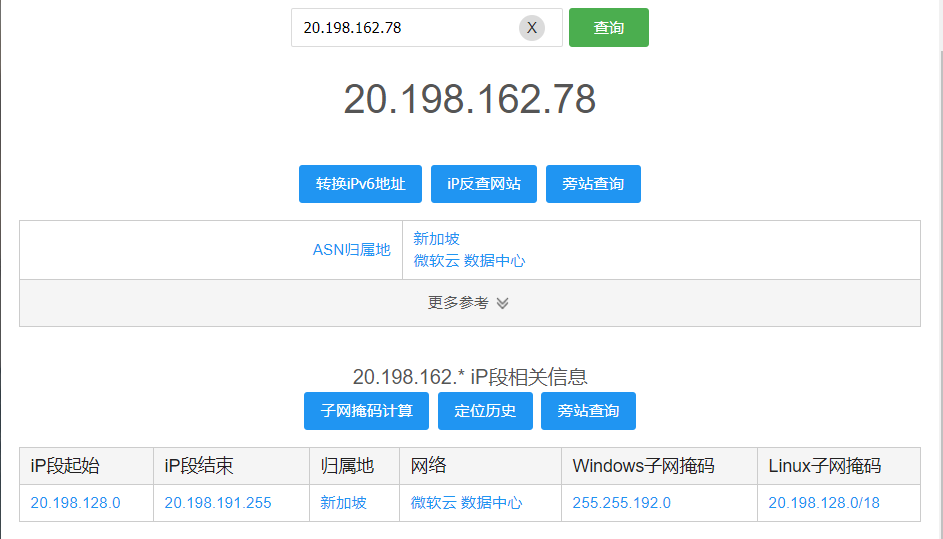Open the 子网掩码计算 button
Screen dimensions: 943x539
[366, 411]
